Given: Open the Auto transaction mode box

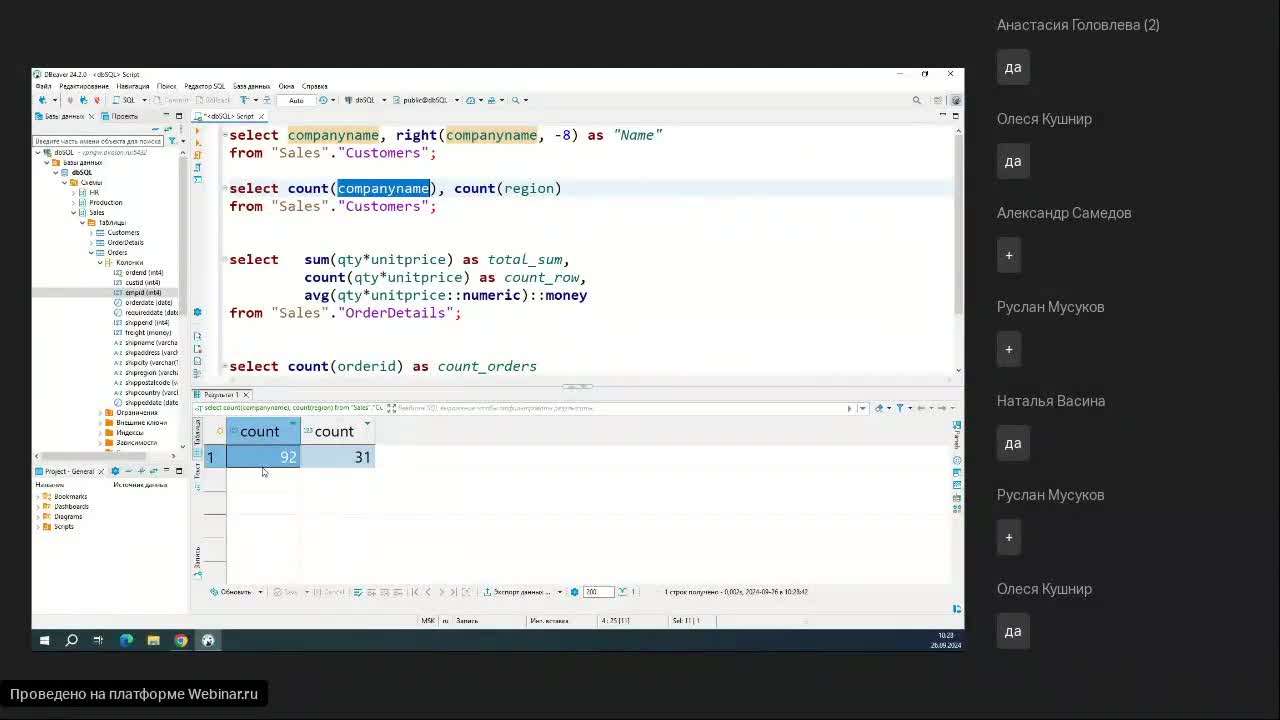Looking at the screenshot, I should tap(296, 100).
